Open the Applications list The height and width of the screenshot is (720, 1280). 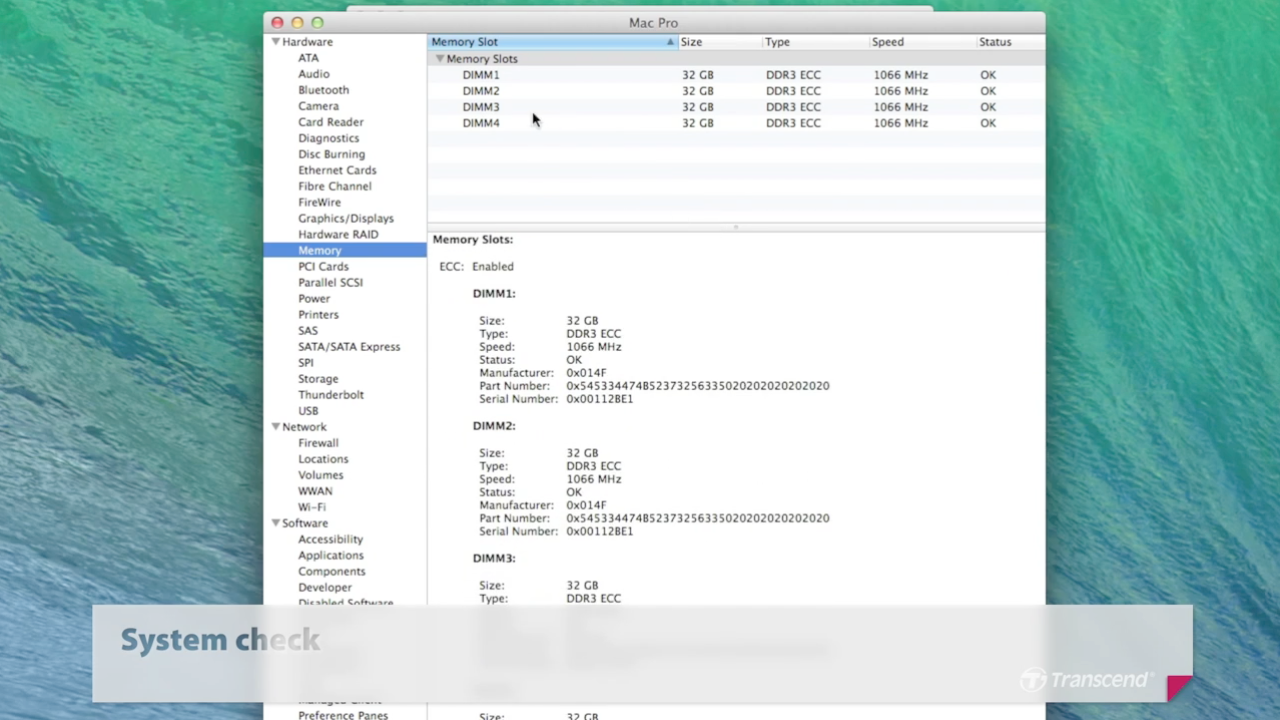[330, 555]
